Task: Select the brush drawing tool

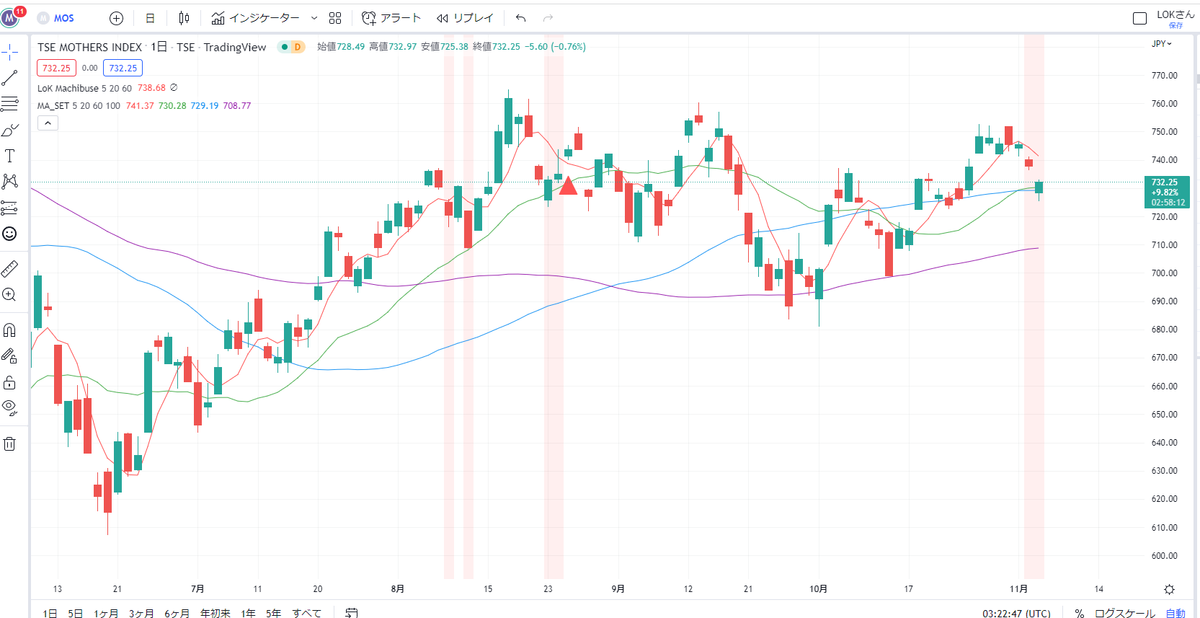Action: point(9,129)
